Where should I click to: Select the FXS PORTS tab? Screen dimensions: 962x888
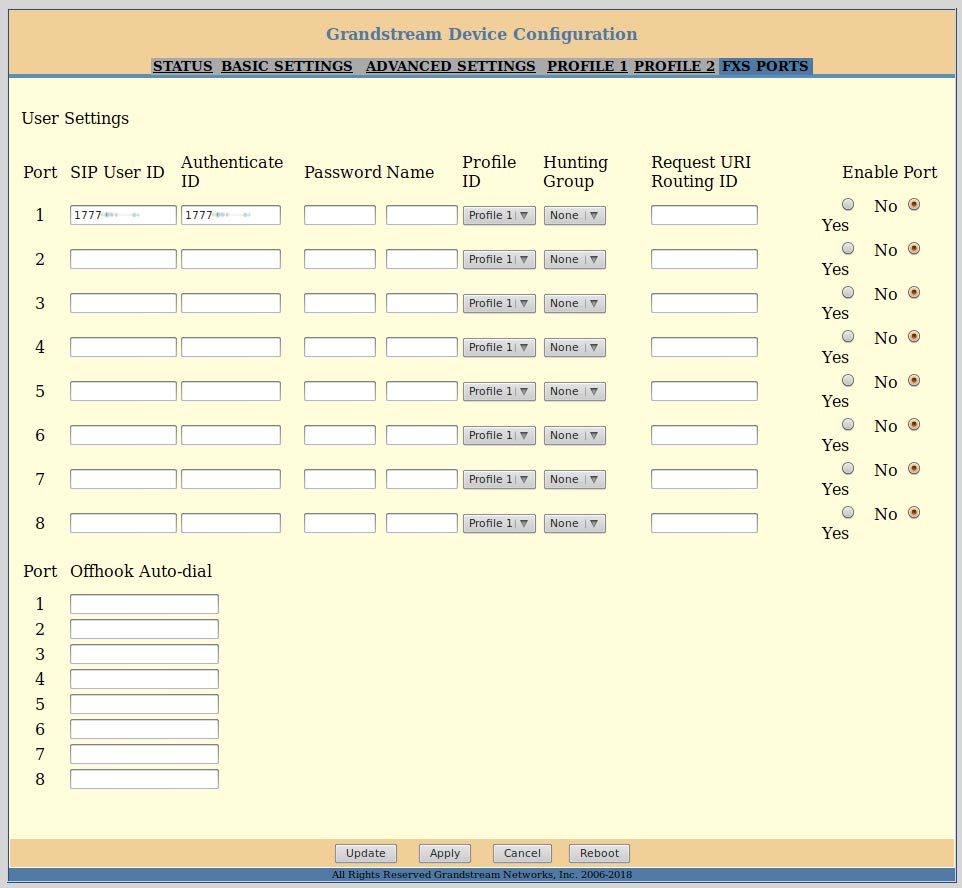[765, 66]
